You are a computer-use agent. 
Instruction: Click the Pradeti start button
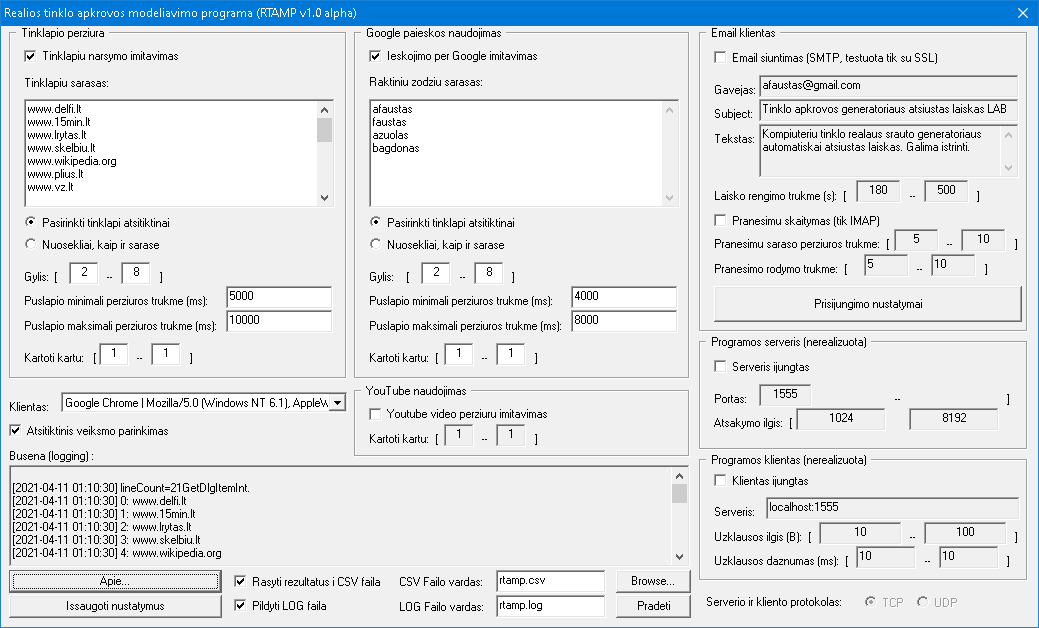653,605
